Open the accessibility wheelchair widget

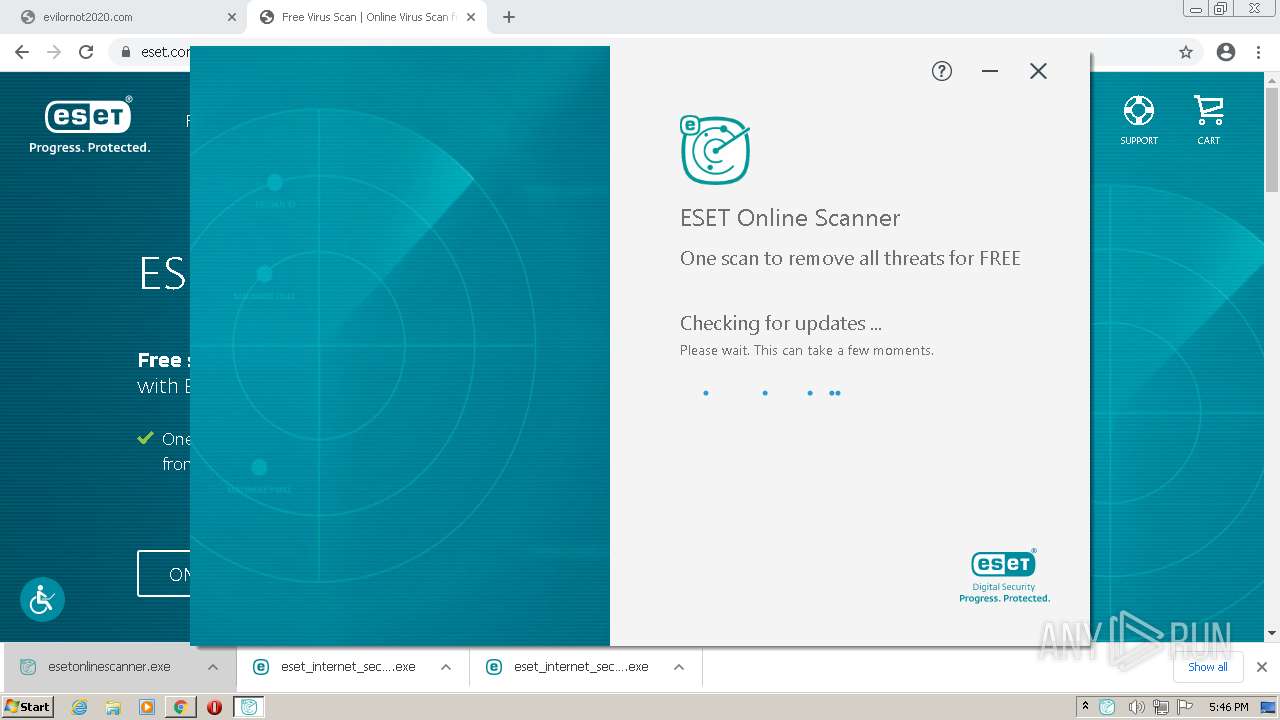click(x=42, y=600)
